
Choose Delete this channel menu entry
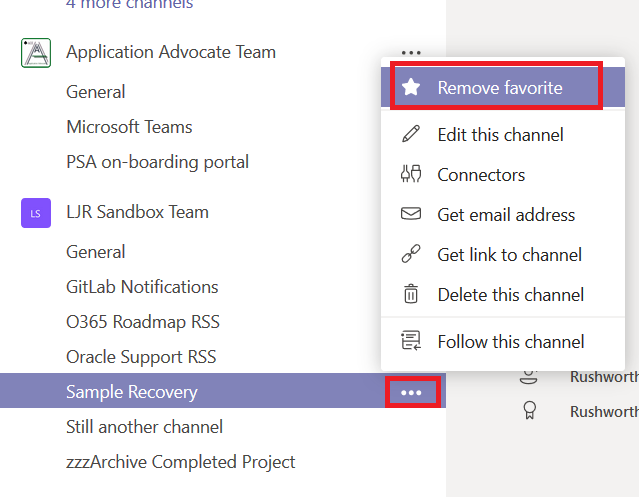[510, 294]
